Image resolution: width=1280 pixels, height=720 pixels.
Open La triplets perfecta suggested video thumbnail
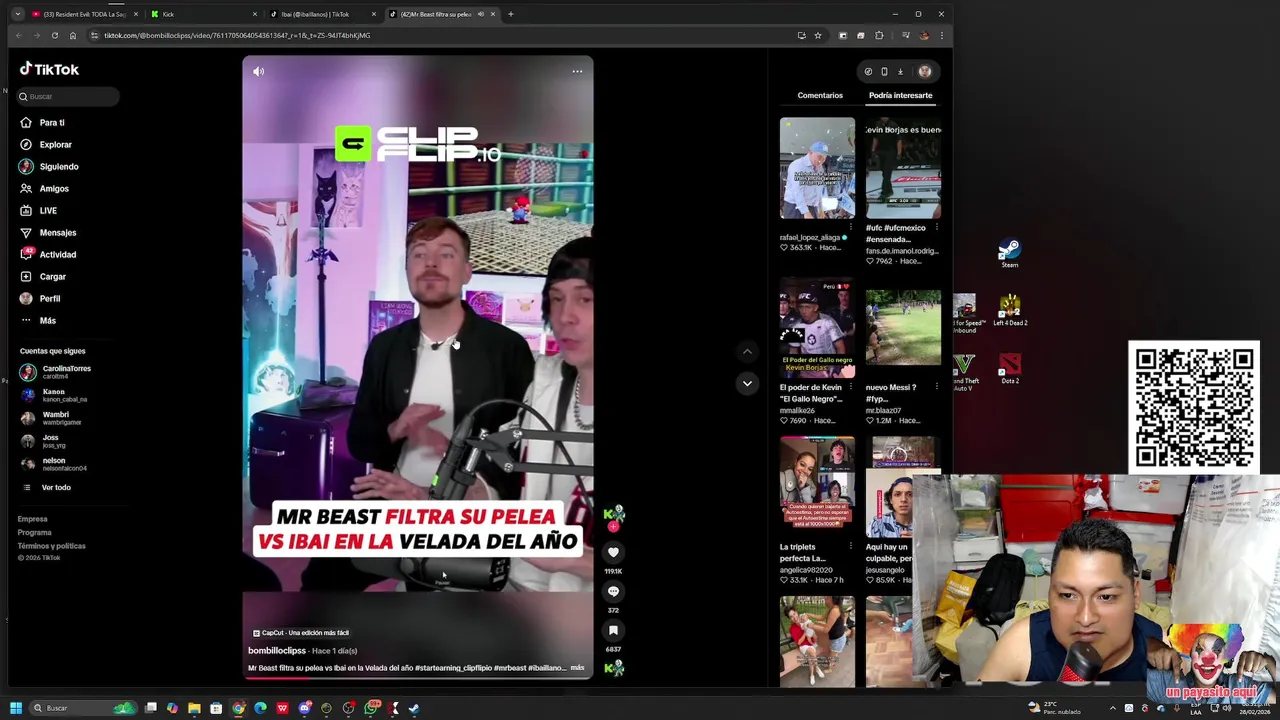[817, 487]
